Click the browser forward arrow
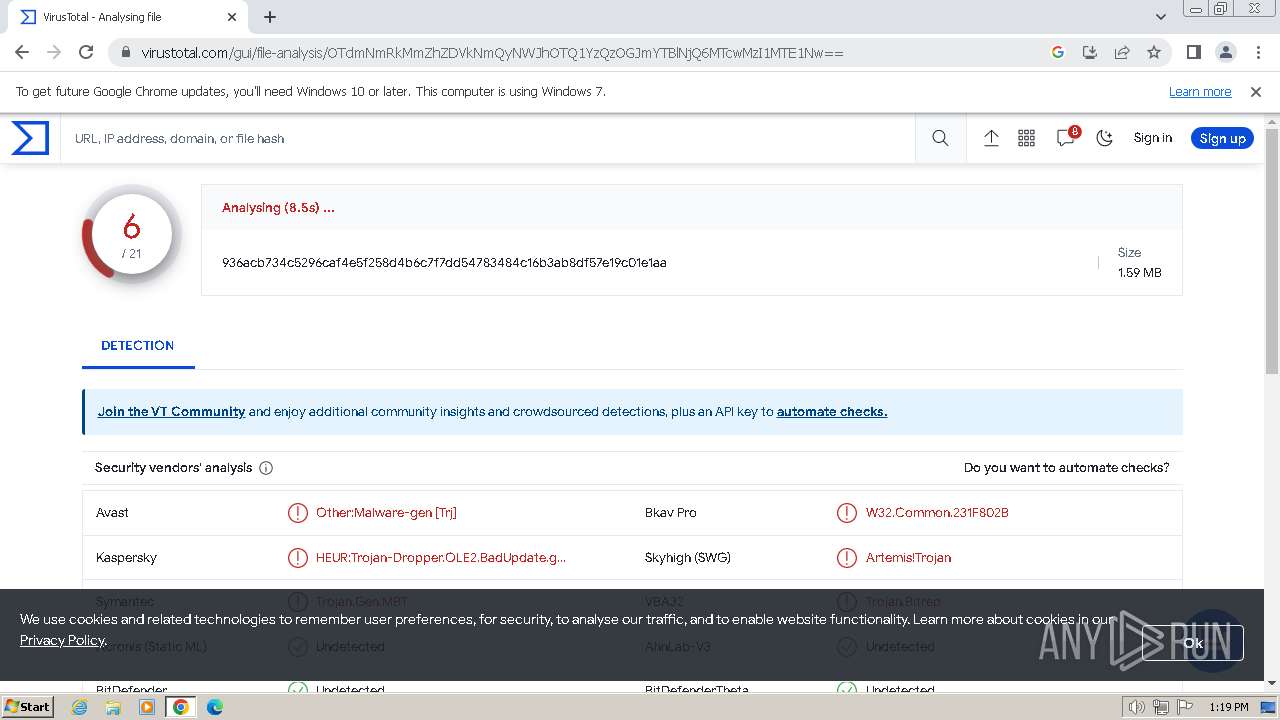This screenshot has height=720, width=1280. (54, 52)
